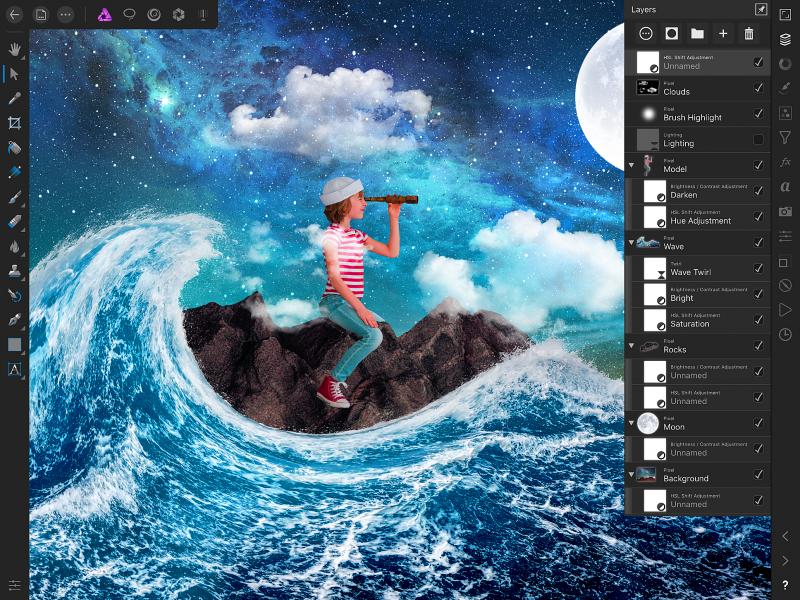The width and height of the screenshot is (800, 600).
Task: Select the Crop tool
Action: point(14,123)
